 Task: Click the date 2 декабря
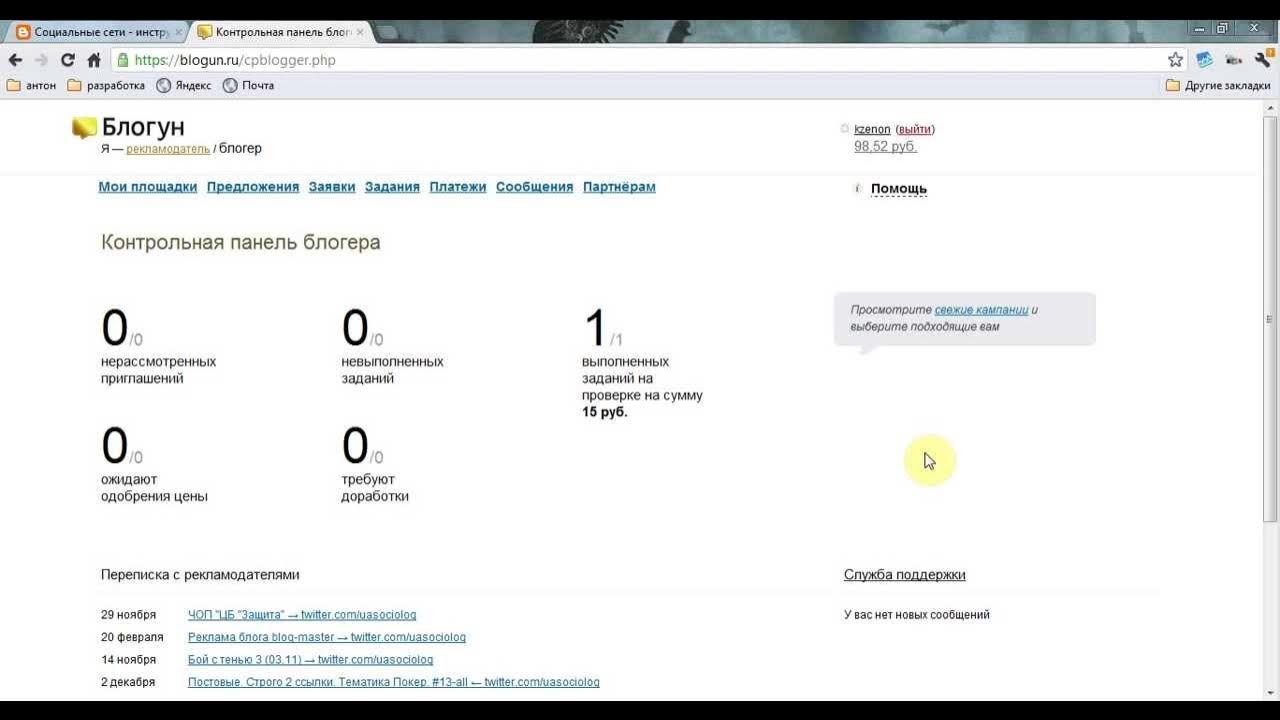(x=128, y=682)
